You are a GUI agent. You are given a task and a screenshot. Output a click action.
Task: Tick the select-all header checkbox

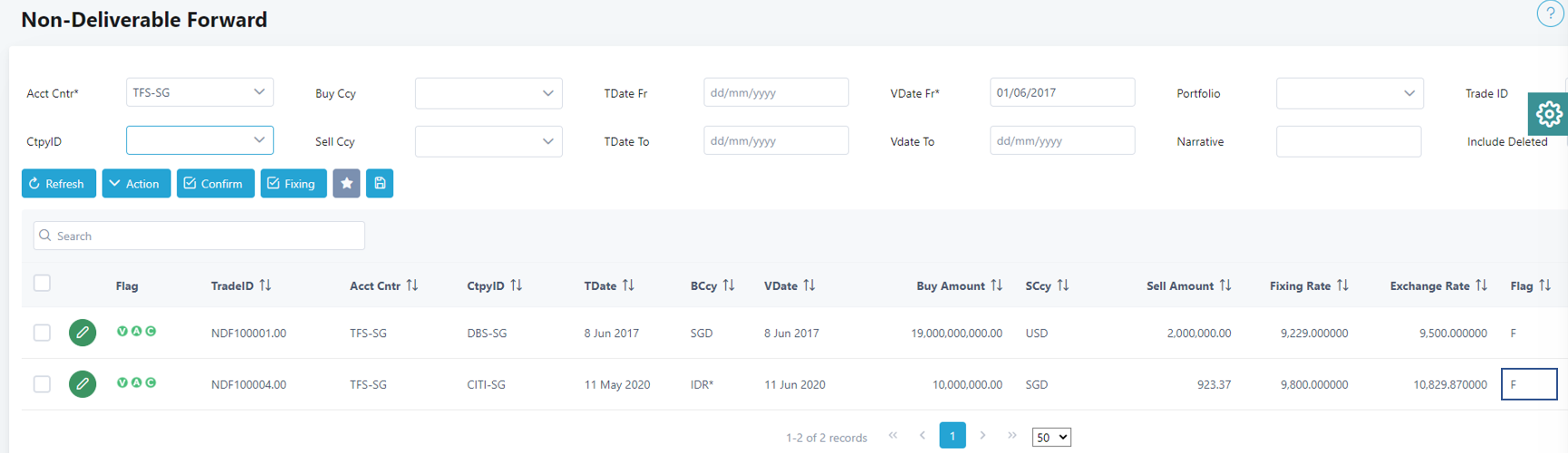(42, 284)
